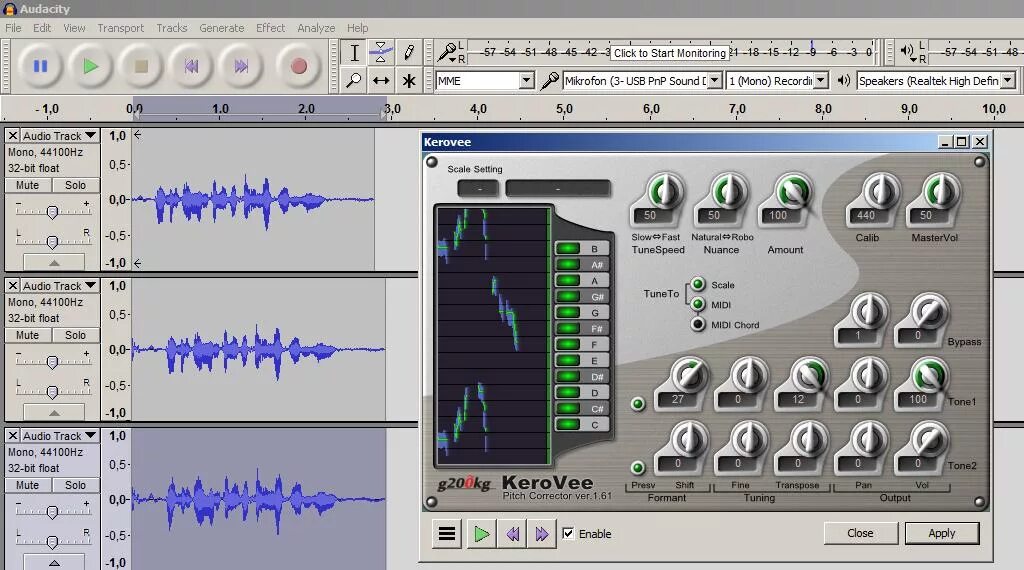Open the second Audio Track name menu

[60, 286]
